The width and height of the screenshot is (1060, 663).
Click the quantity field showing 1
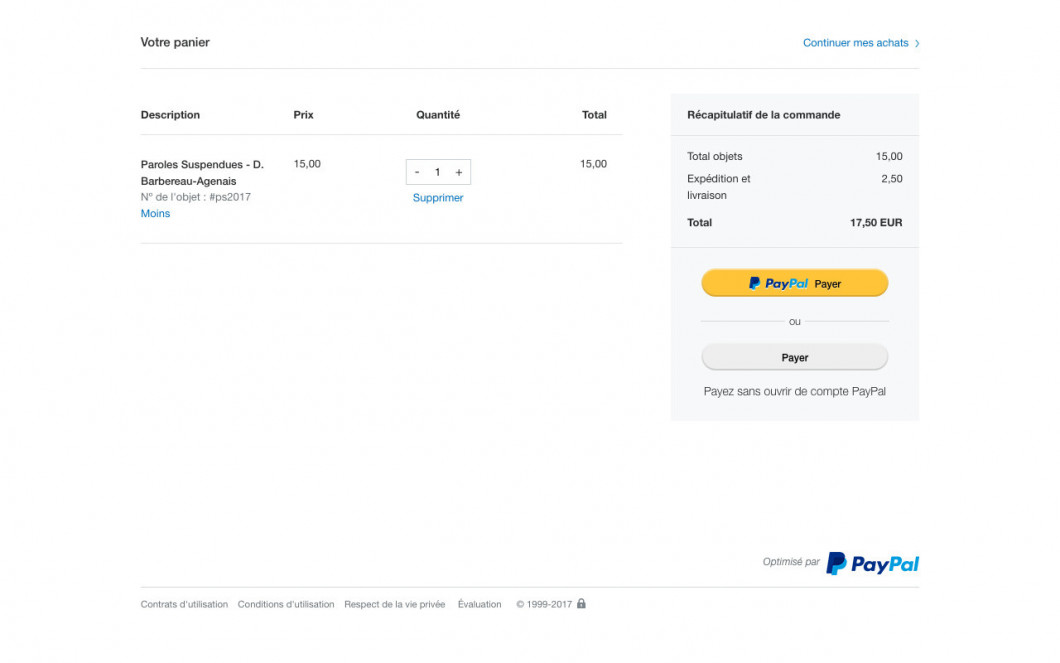(437, 172)
